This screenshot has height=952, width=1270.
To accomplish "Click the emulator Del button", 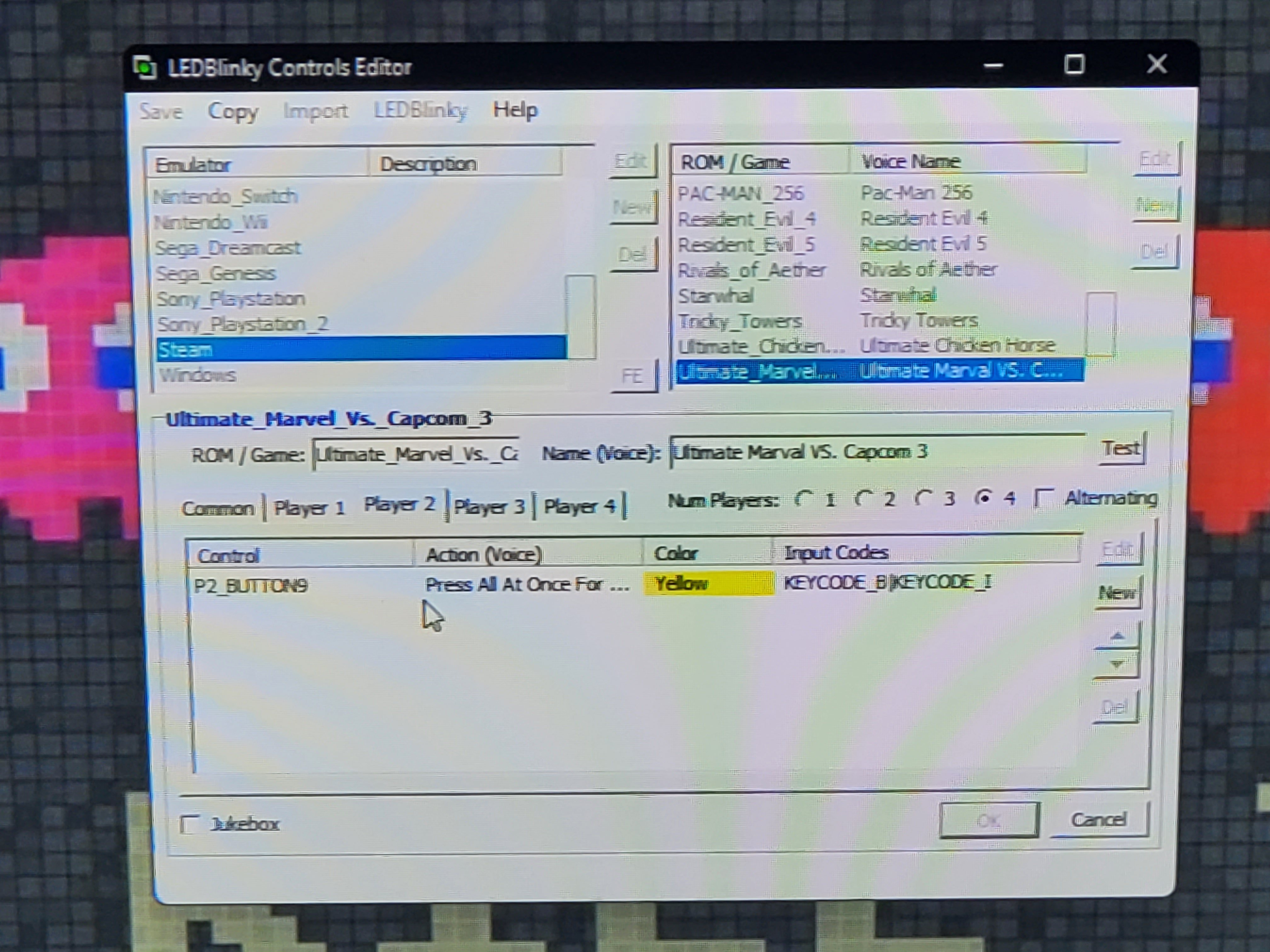I will pos(634,254).
